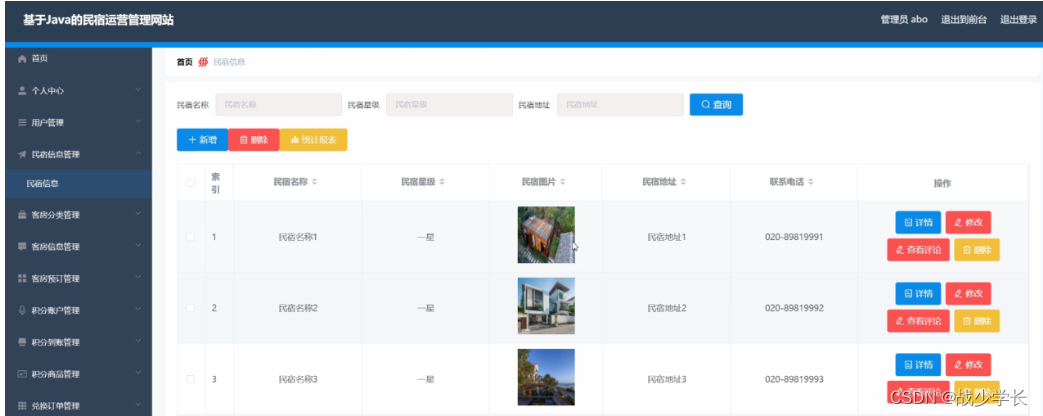
Task: Click the phone number 020-89819991
Action: (794, 237)
